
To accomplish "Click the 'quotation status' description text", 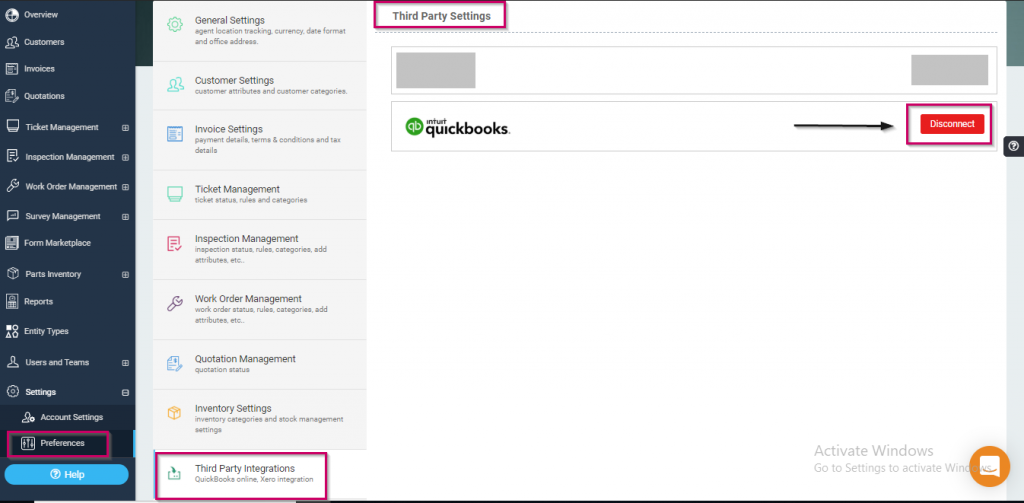I will pyautogui.click(x=222, y=370).
